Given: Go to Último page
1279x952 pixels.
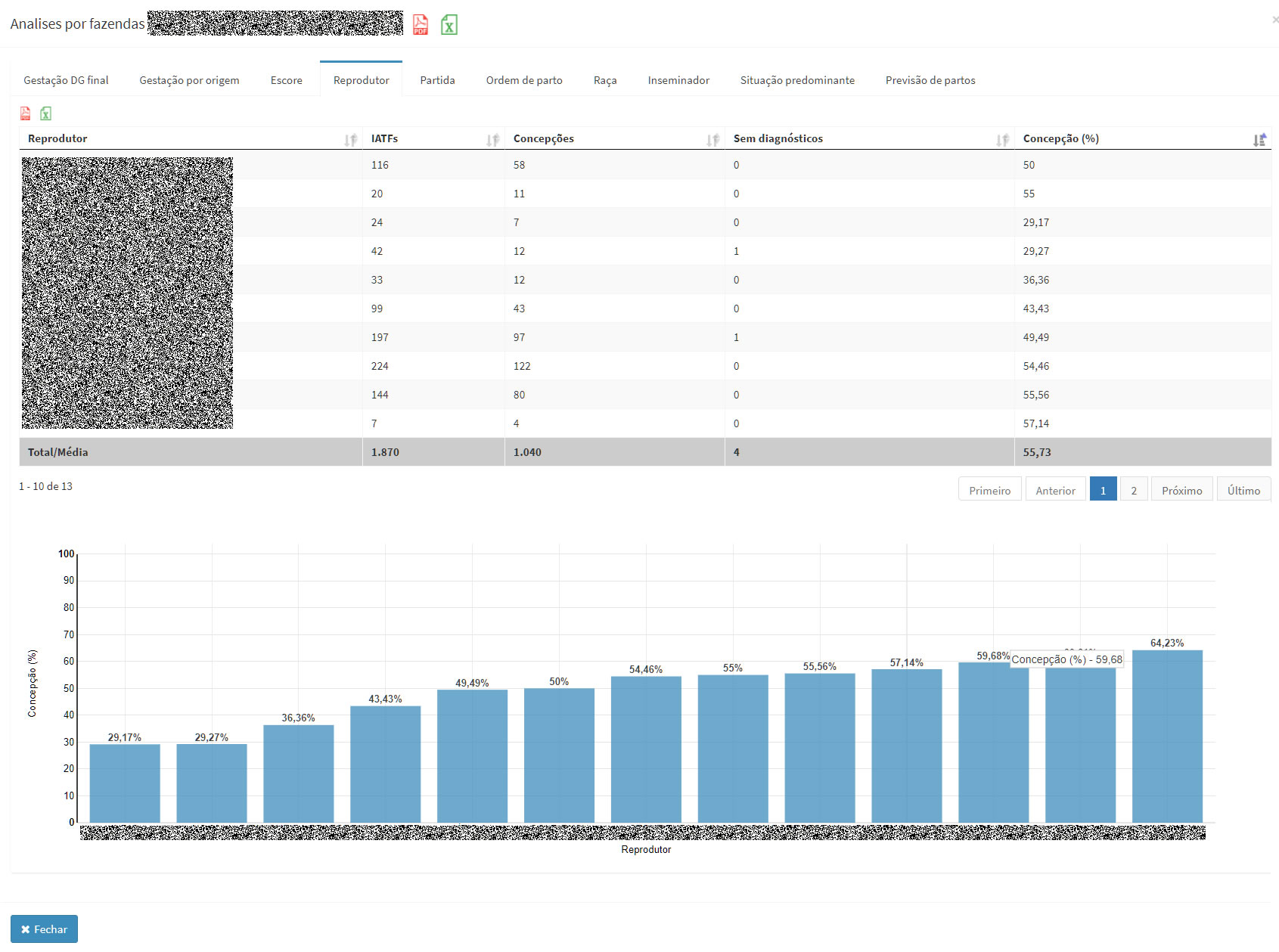Looking at the screenshot, I should (1243, 490).
